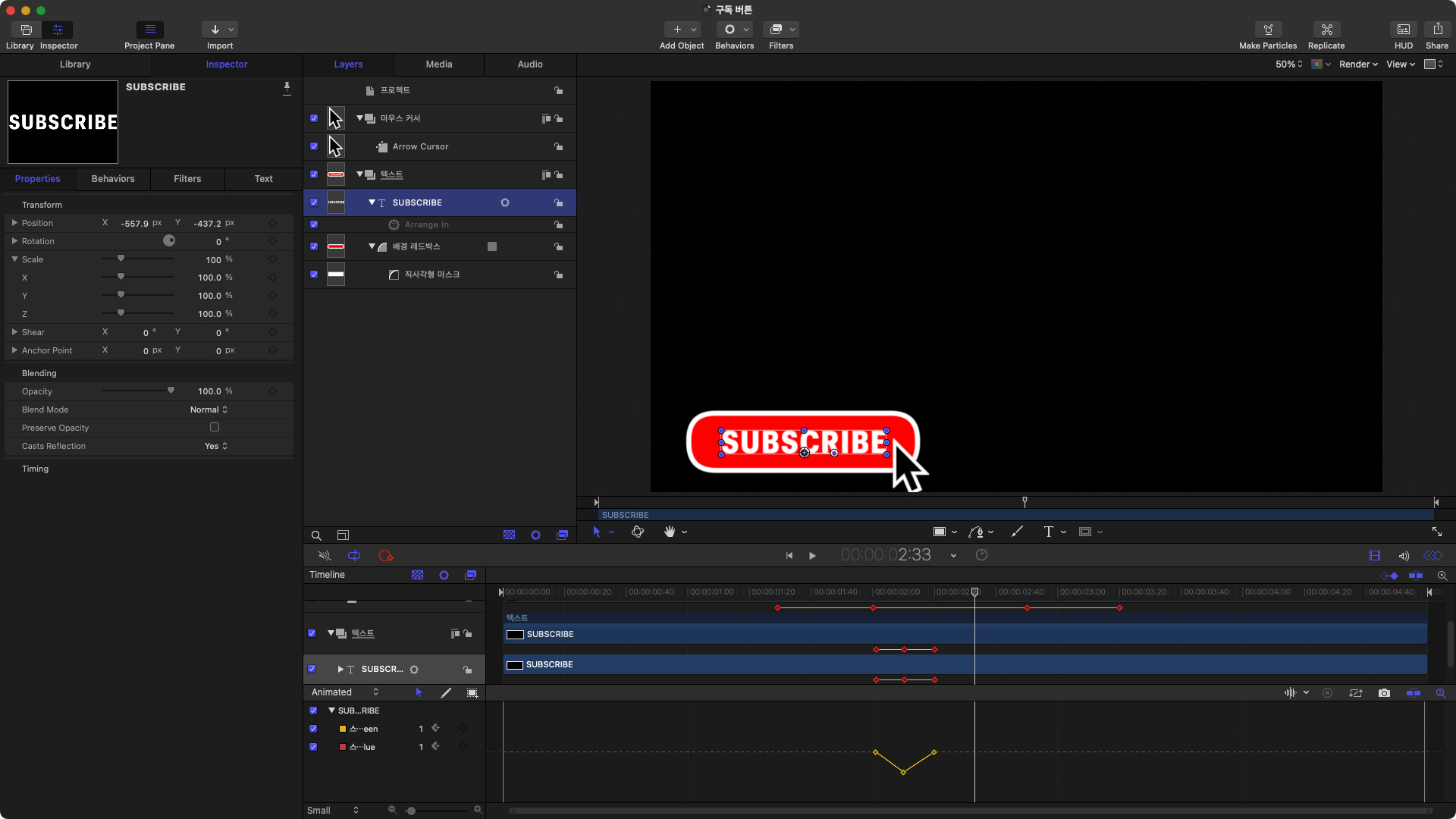Click the Make Particles icon

pyautogui.click(x=1268, y=30)
